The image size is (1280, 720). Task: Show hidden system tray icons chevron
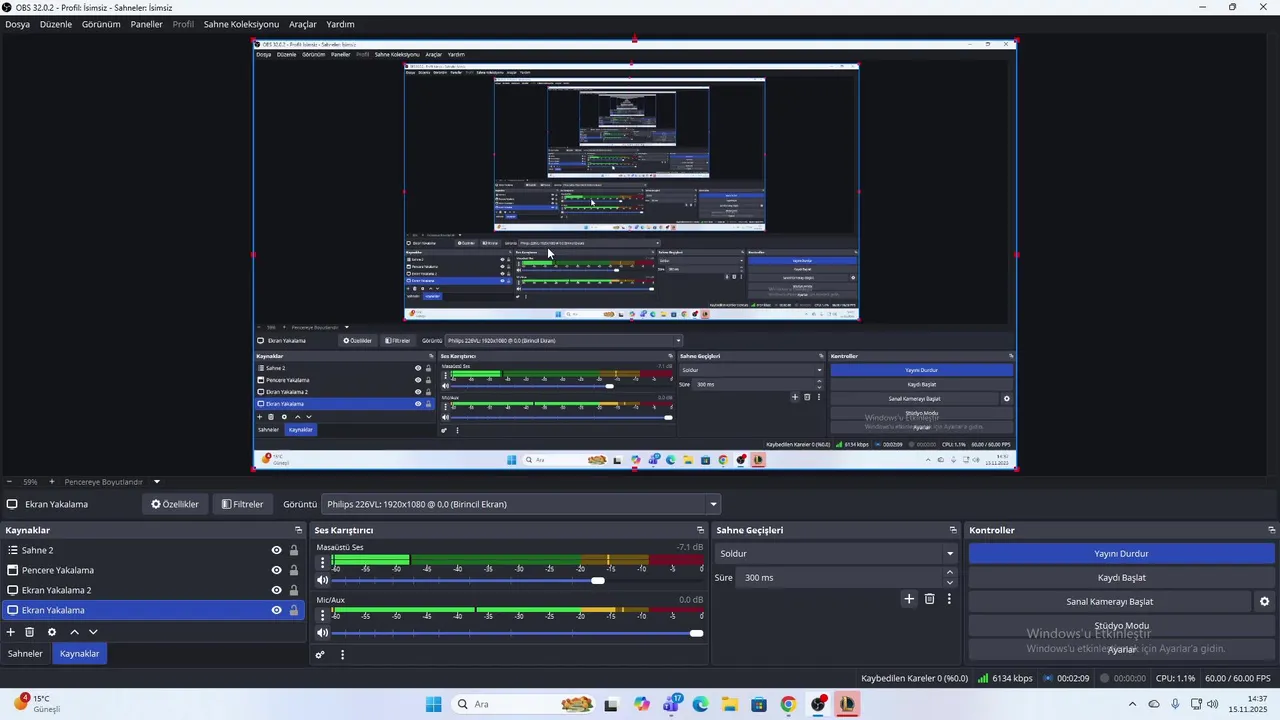pos(1132,704)
